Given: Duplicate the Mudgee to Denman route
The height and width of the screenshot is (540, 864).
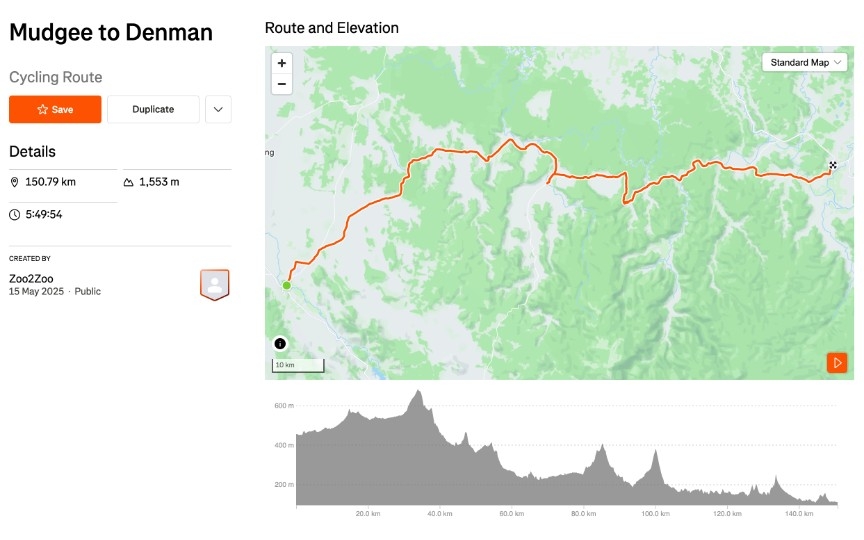Looking at the screenshot, I should click(153, 109).
